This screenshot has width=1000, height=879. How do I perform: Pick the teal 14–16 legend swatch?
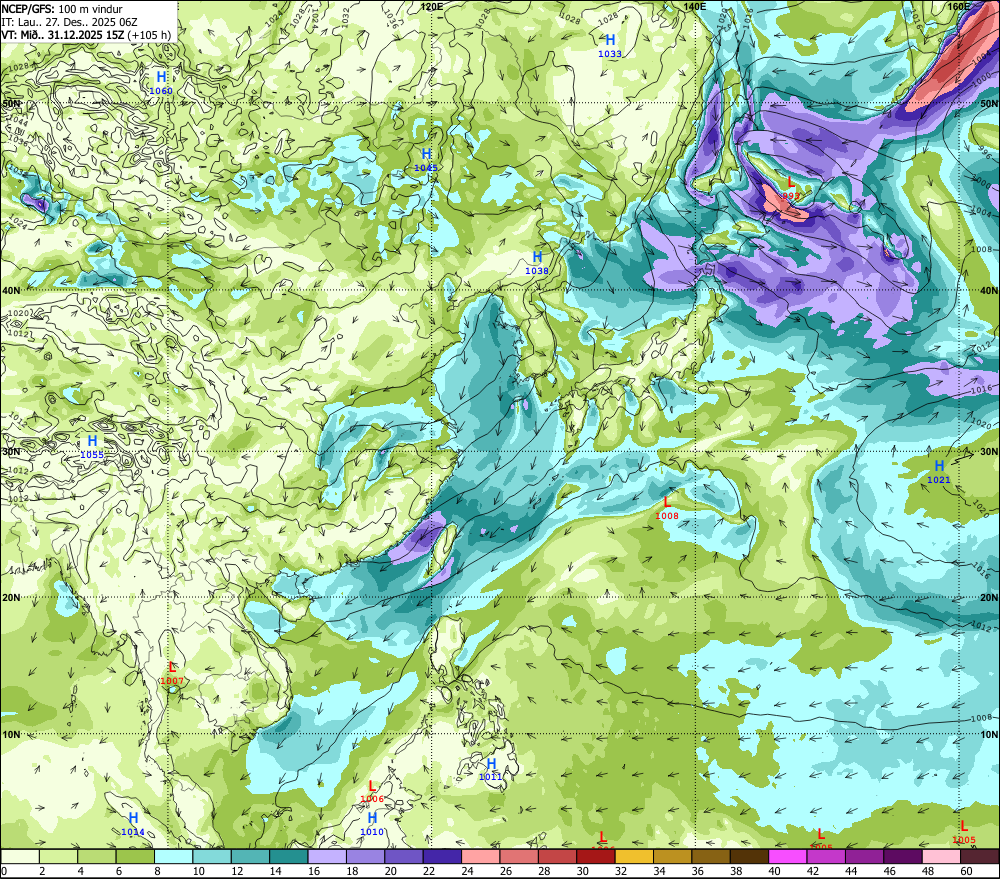point(289,856)
